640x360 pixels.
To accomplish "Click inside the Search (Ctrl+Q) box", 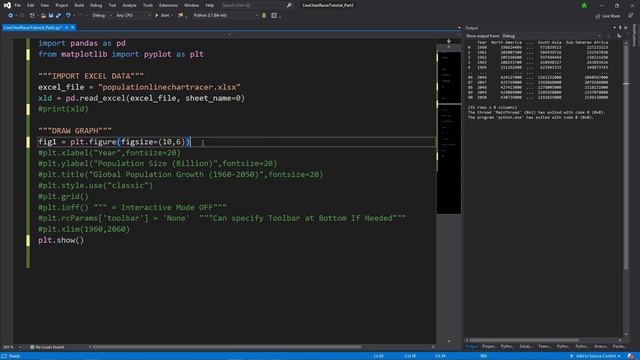I will pyautogui.click(x=252, y=5).
